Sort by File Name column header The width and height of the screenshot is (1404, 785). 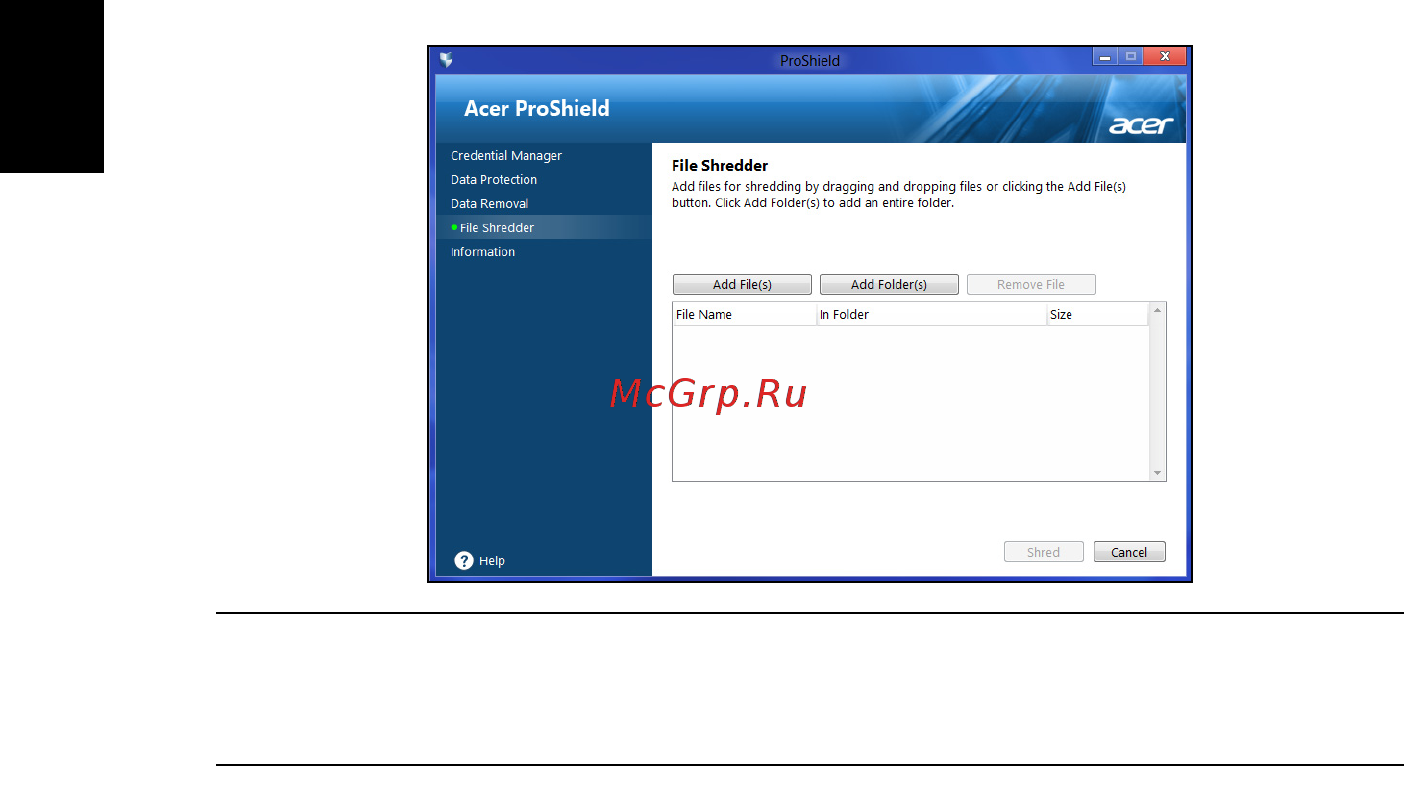pos(744,314)
